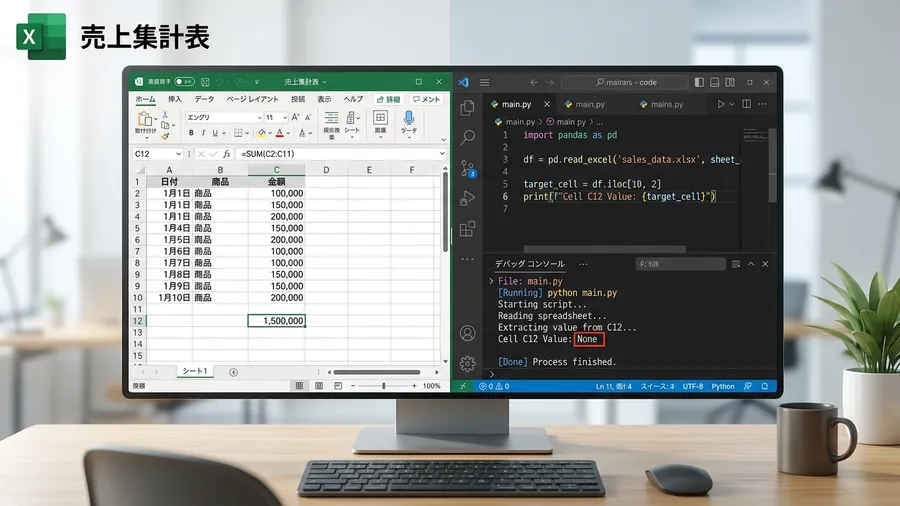Open the Run and Debug icon in activity bar
The width and height of the screenshot is (900, 506).
(x=468, y=198)
